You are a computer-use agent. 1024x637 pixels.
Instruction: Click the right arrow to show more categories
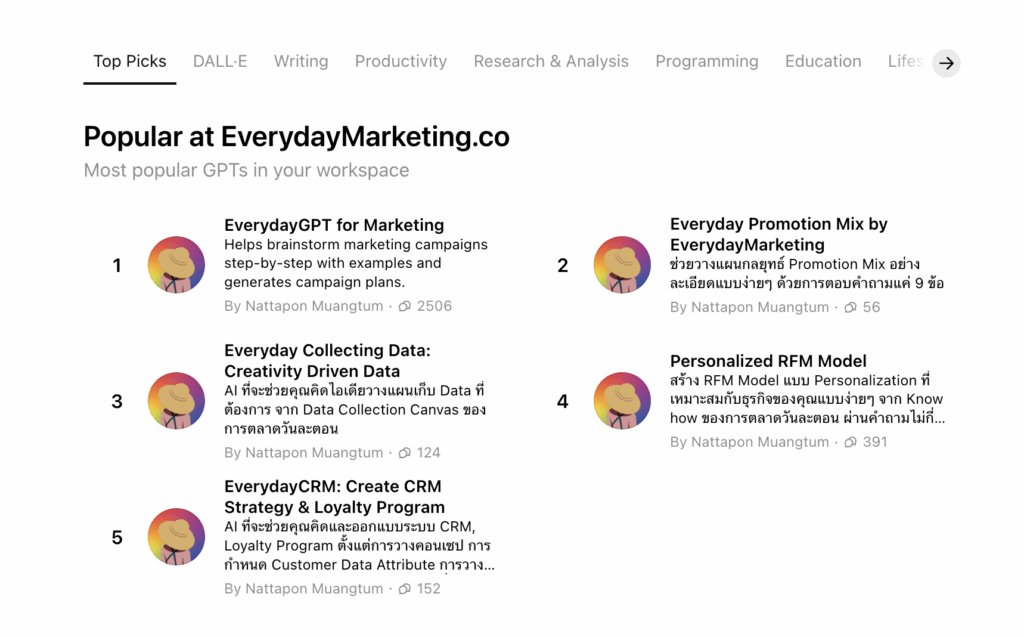(x=946, y=63)
